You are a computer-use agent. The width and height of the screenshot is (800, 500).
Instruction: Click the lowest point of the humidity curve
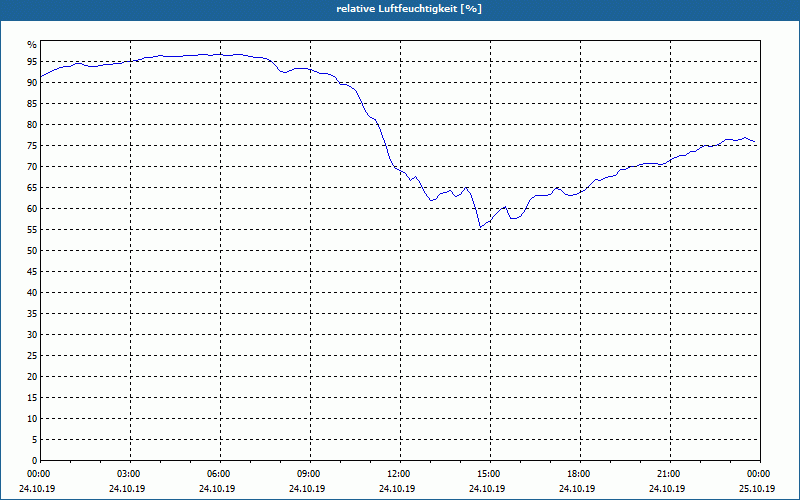pos(480,227)
